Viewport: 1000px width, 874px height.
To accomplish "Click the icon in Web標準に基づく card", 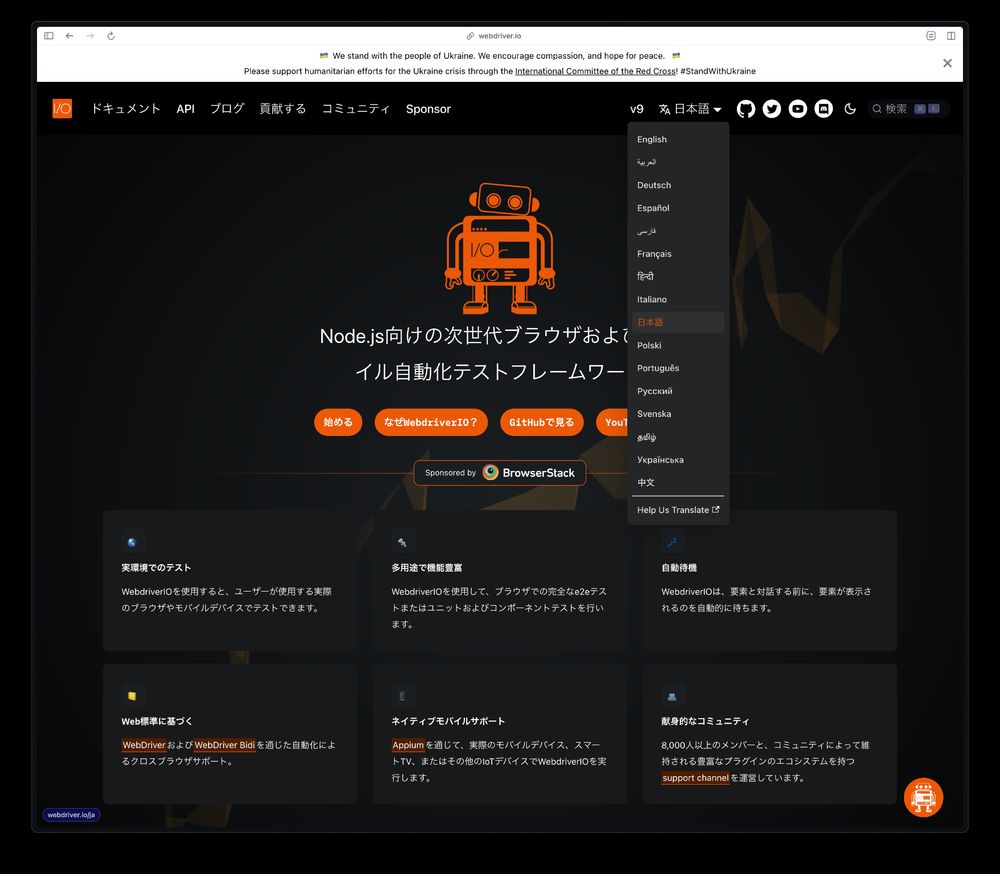I will 132,696.
